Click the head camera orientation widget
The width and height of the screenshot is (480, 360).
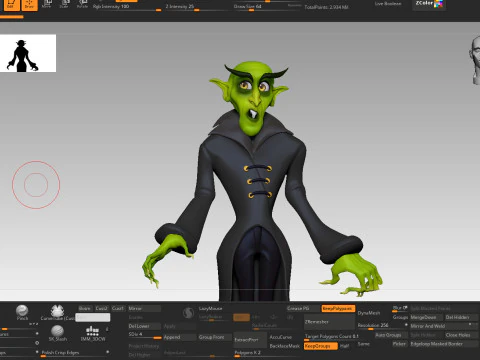475,60
